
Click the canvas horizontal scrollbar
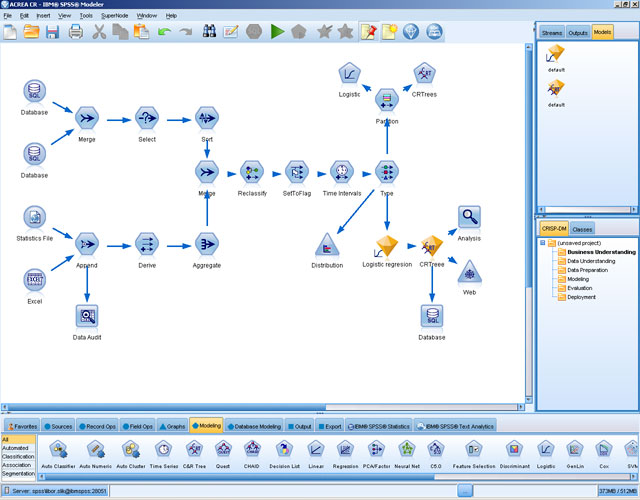[x=167, y=407]
